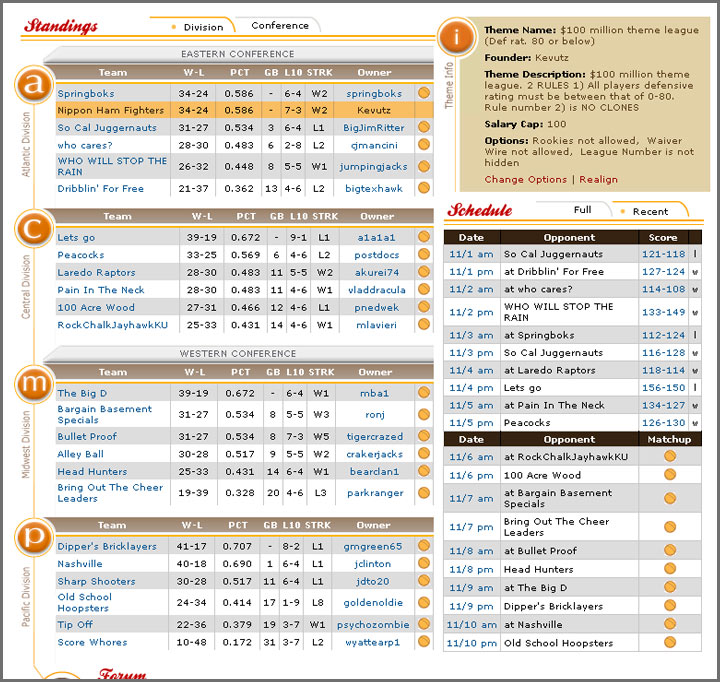Viewport: 720px width, 682px height.
Task: Switch to the Conference standings tab
Action: pos(279,26)
